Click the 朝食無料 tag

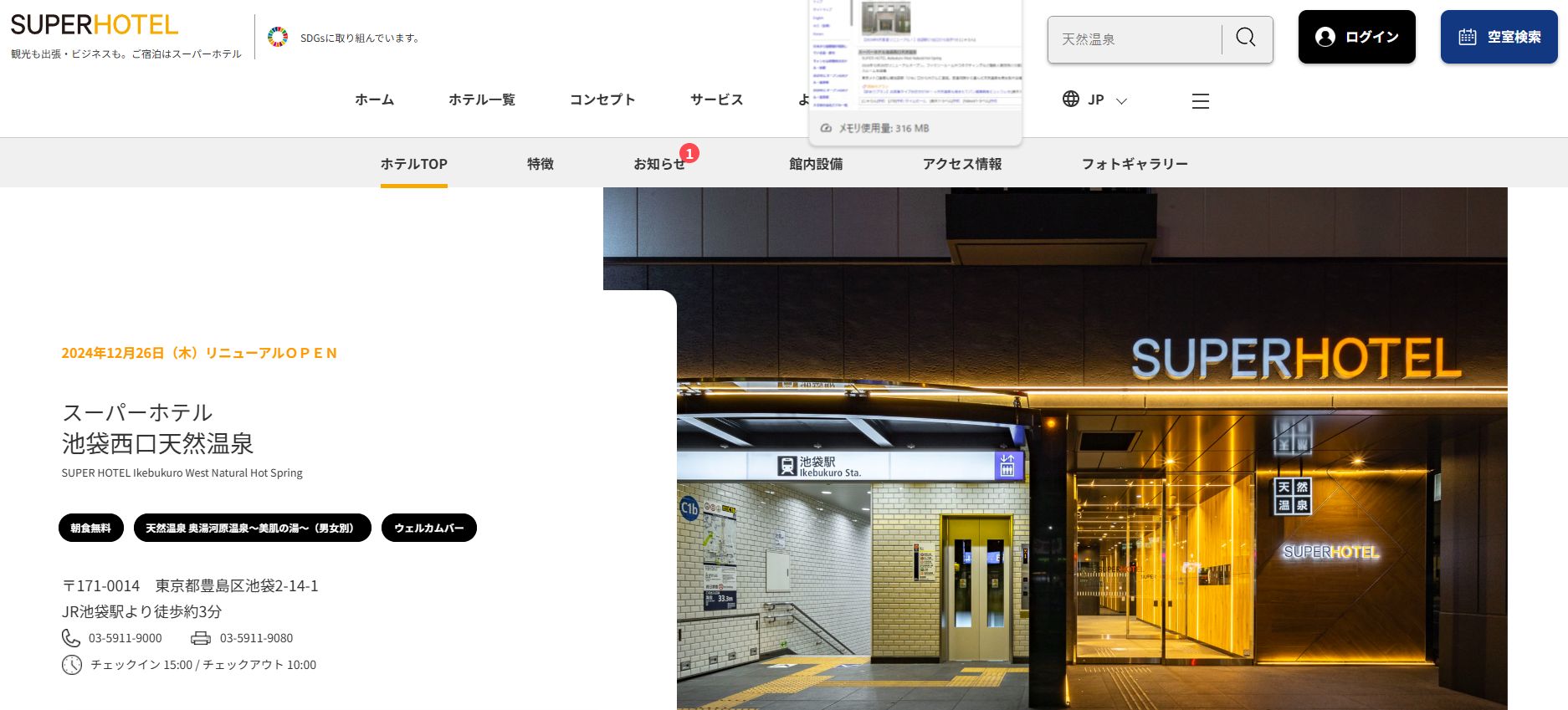pyautogui.click(x=91, y=528)
